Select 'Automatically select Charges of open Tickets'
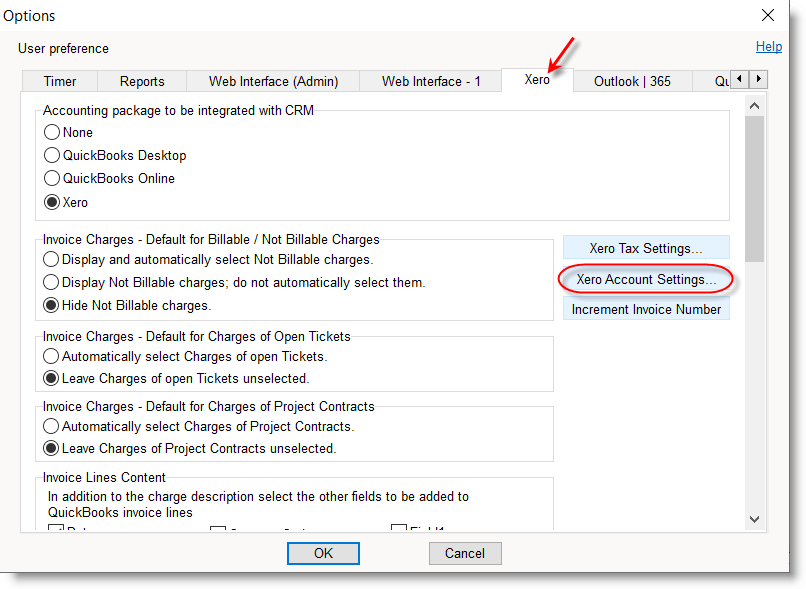 [50, 355]
